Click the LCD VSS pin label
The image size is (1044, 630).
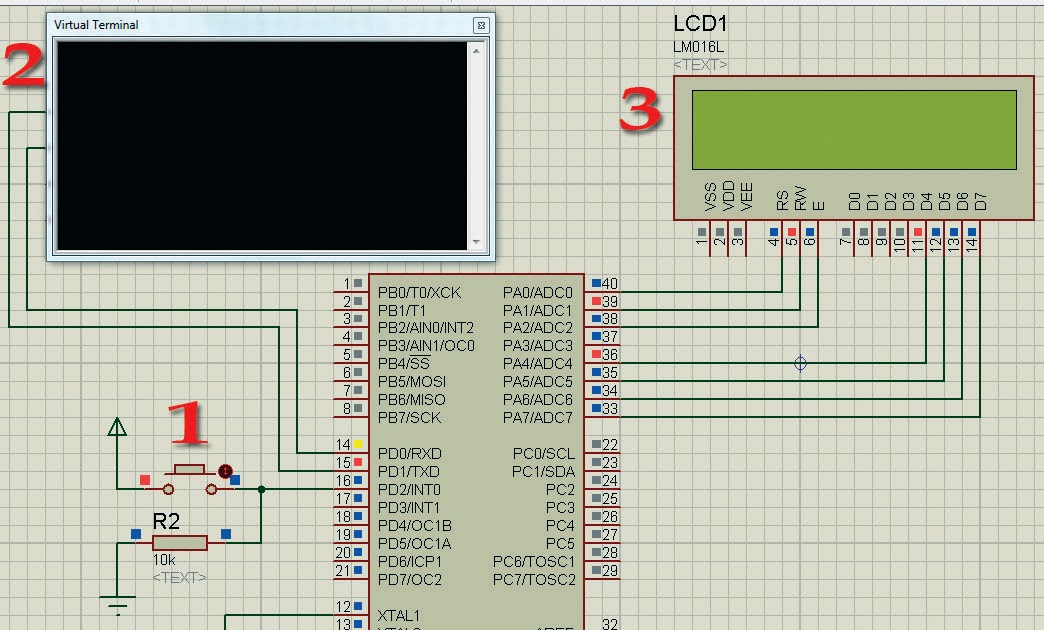coord(710,196)
